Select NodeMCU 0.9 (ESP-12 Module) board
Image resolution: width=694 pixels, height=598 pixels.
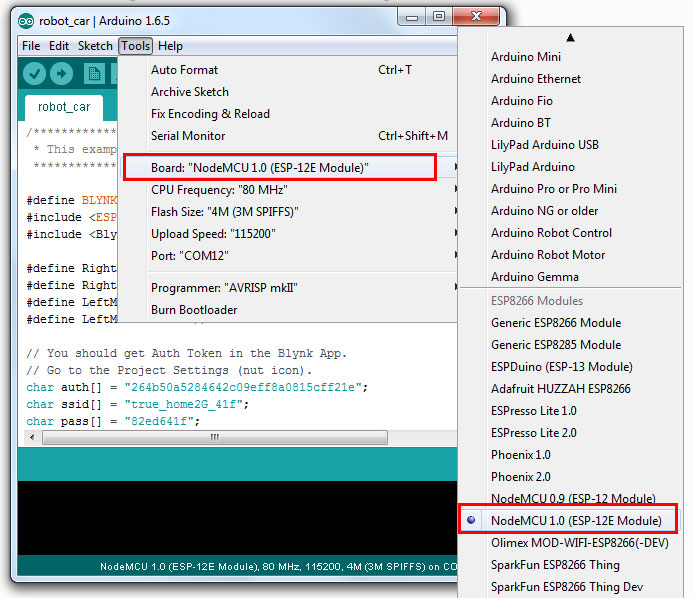[x=570, y=498]
